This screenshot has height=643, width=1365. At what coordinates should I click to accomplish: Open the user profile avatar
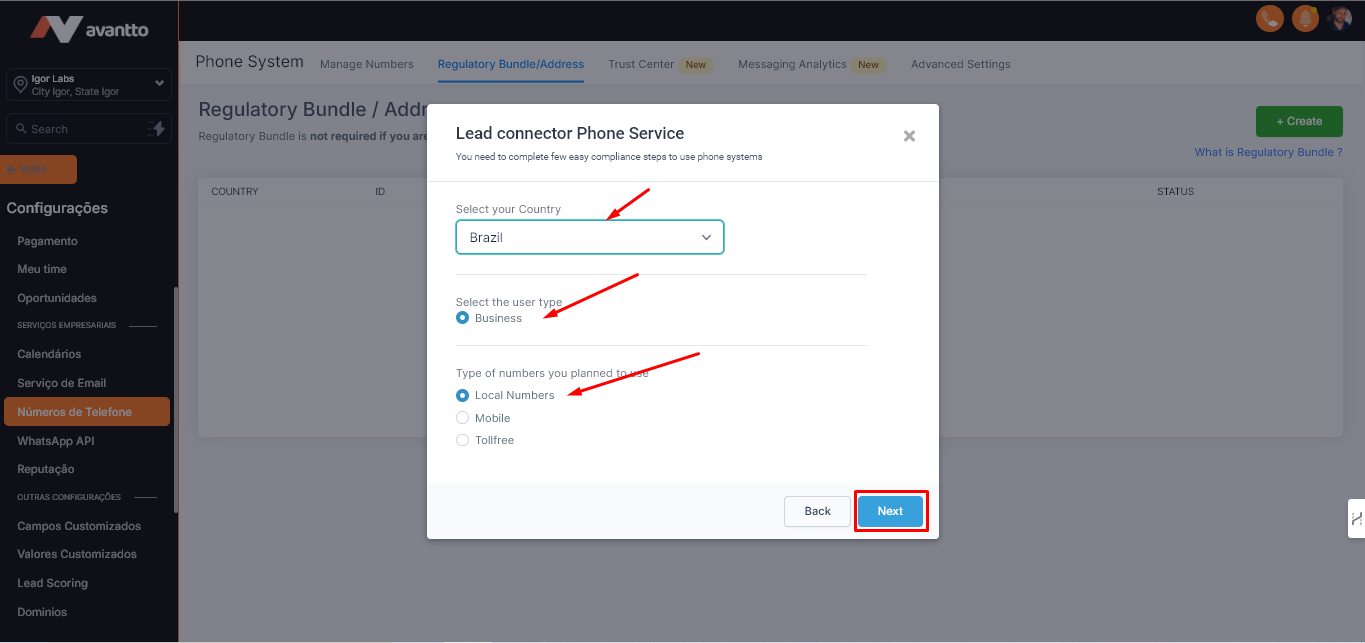coord(1340,18)
